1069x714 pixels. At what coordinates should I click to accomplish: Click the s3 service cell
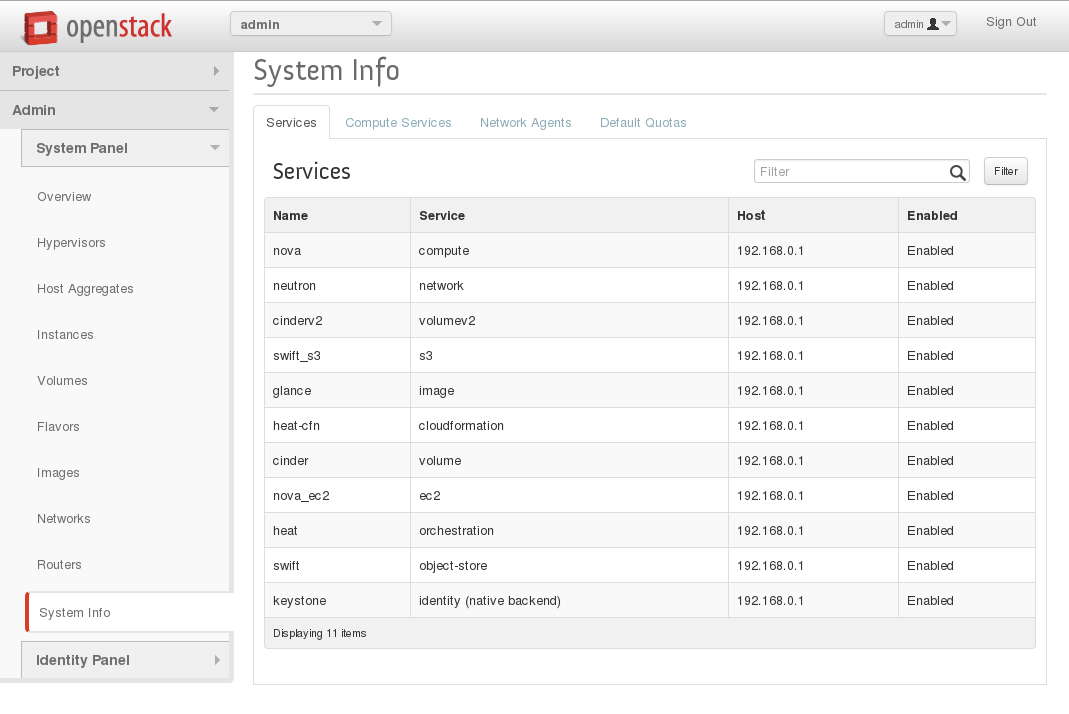[x=569, y=355]
